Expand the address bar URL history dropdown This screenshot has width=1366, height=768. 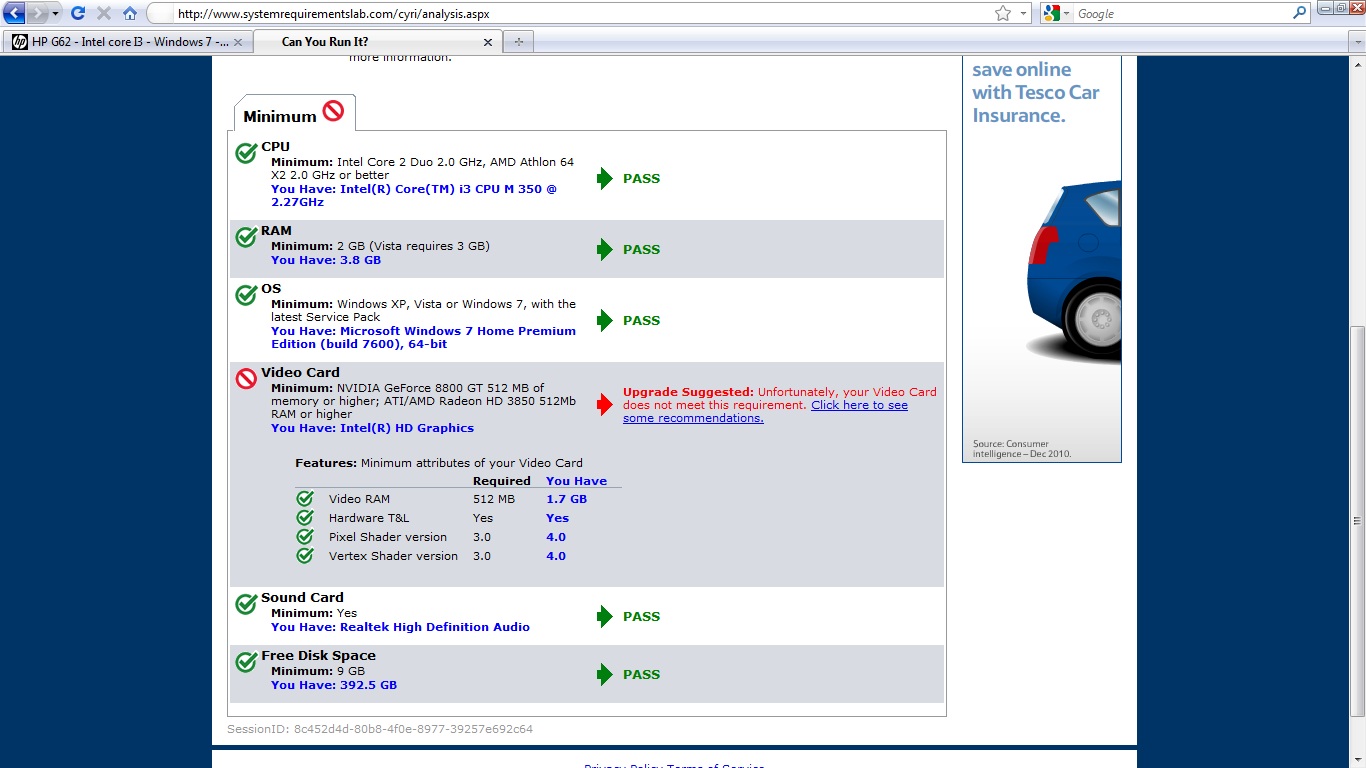pyautogui.click(x=1024, y=14)
